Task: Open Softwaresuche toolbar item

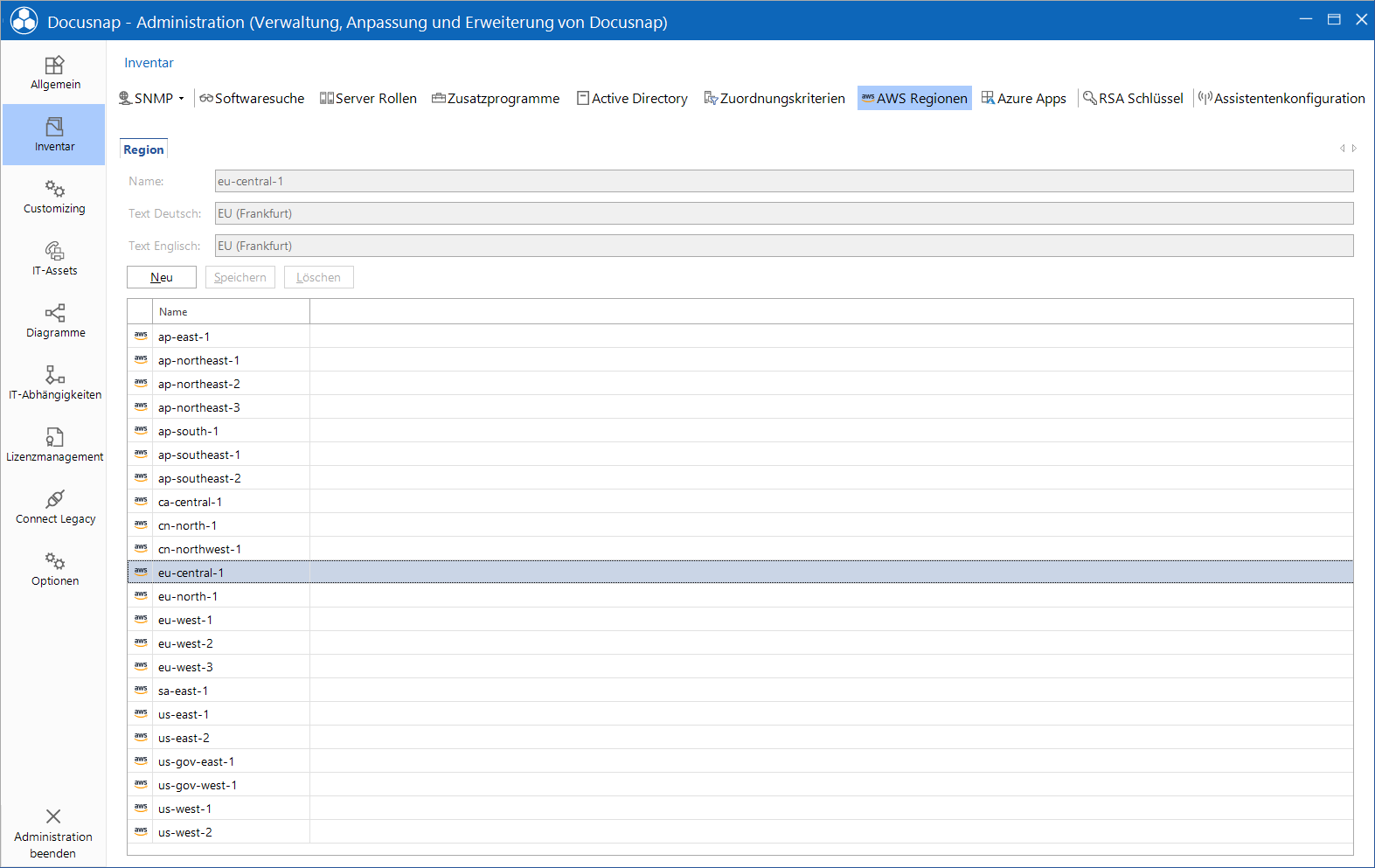Action: pos(252,99)
